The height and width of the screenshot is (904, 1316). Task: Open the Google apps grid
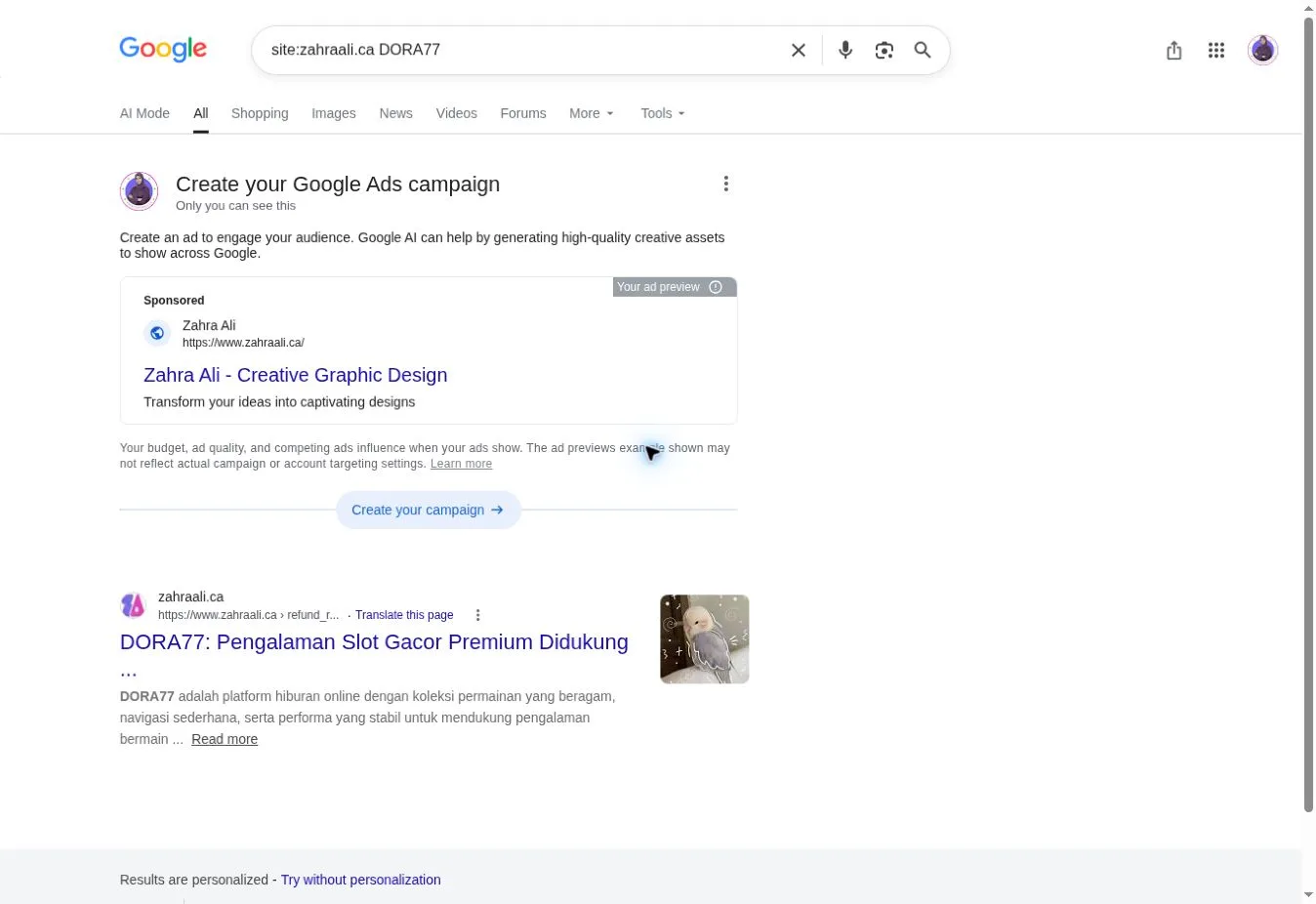pyautogui.click(x=1216, y=50)
